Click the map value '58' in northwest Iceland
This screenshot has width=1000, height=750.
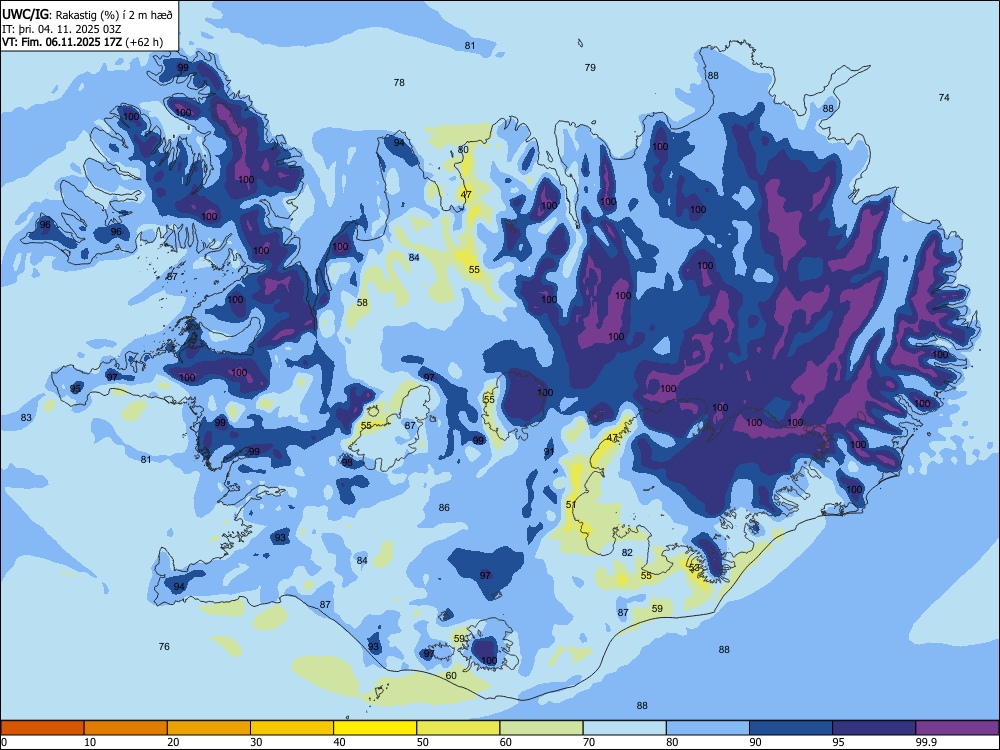click(x=362, y=302)
